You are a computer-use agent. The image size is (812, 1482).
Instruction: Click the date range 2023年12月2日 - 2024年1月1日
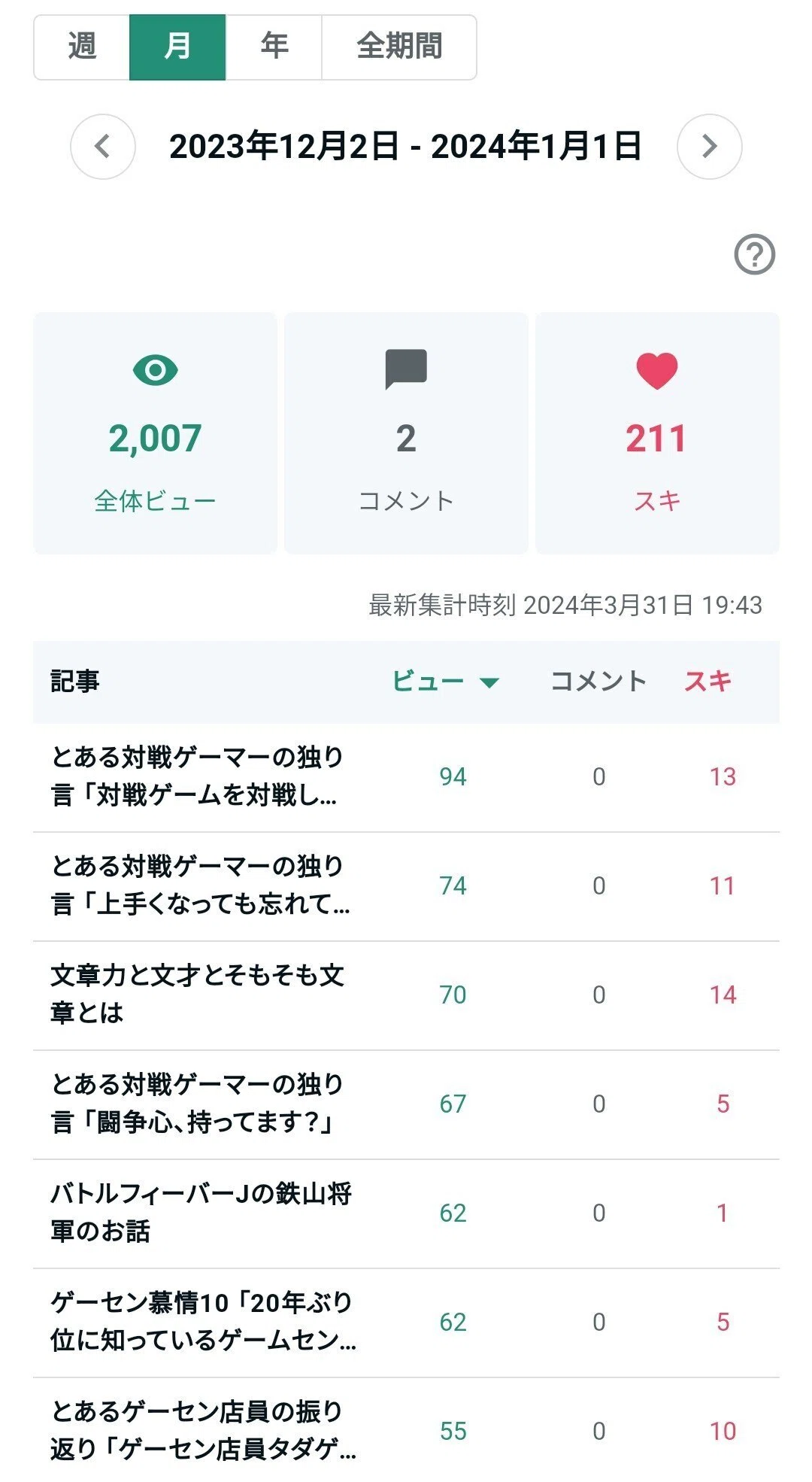pos(405,147)
